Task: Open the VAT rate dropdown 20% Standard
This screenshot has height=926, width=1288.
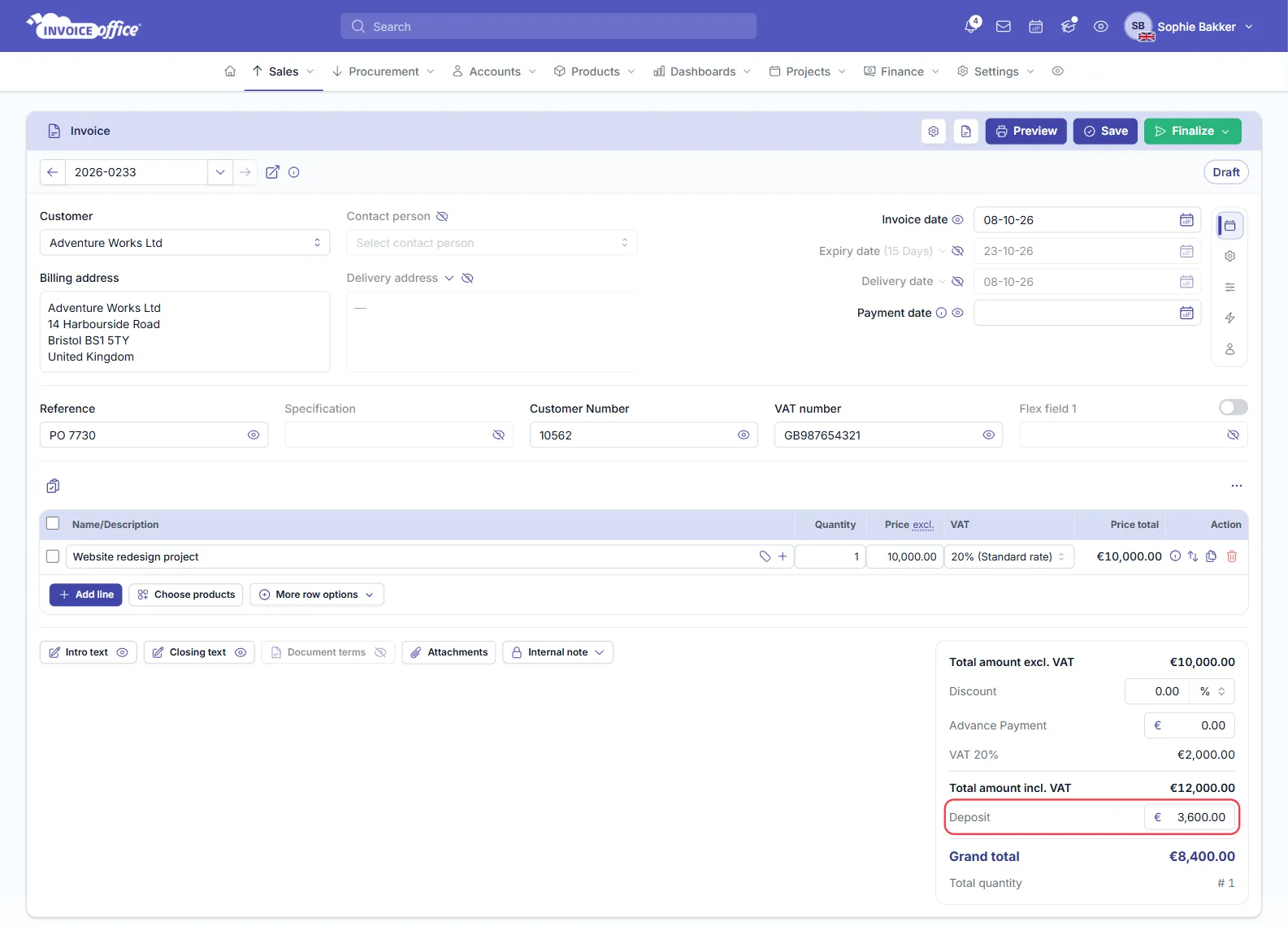Action: pos(1009,557)
